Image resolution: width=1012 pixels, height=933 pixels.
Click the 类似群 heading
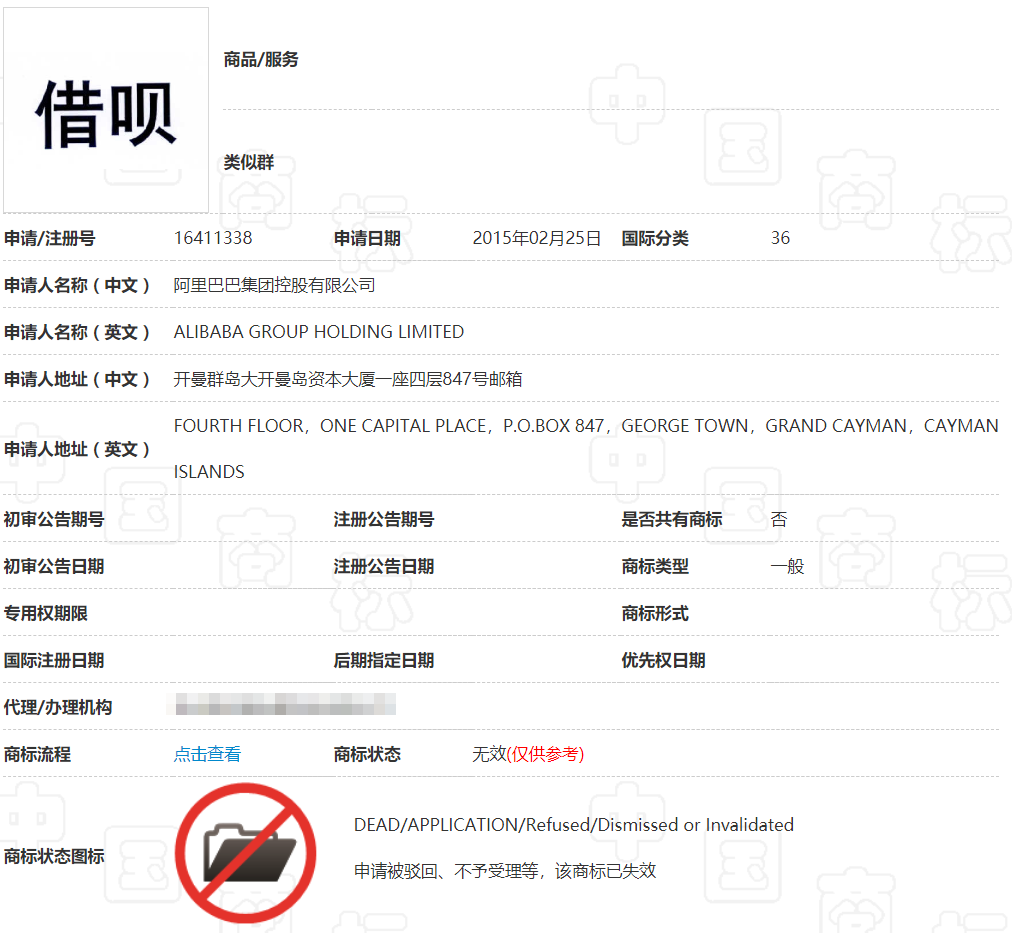tap(249, 162)
